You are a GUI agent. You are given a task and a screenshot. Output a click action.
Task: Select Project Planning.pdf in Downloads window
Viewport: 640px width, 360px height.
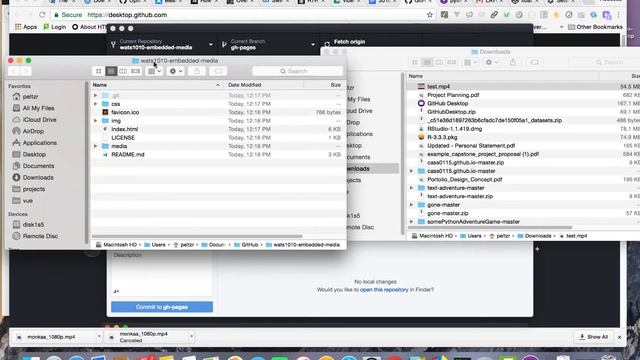point(523,95)
